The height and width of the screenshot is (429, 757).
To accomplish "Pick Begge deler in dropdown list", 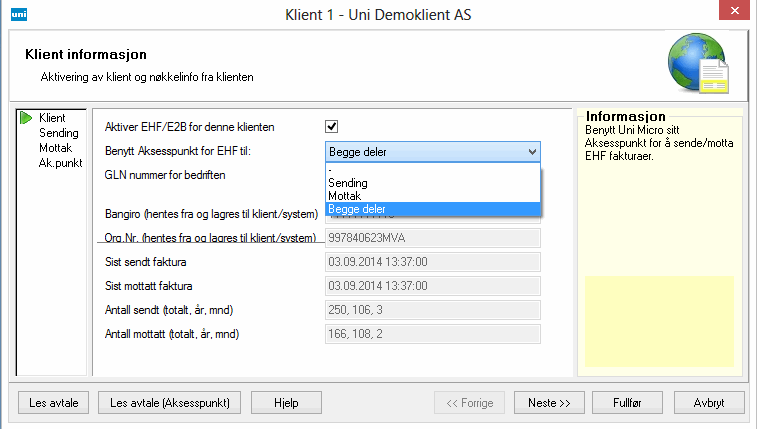I will point(357,208).
